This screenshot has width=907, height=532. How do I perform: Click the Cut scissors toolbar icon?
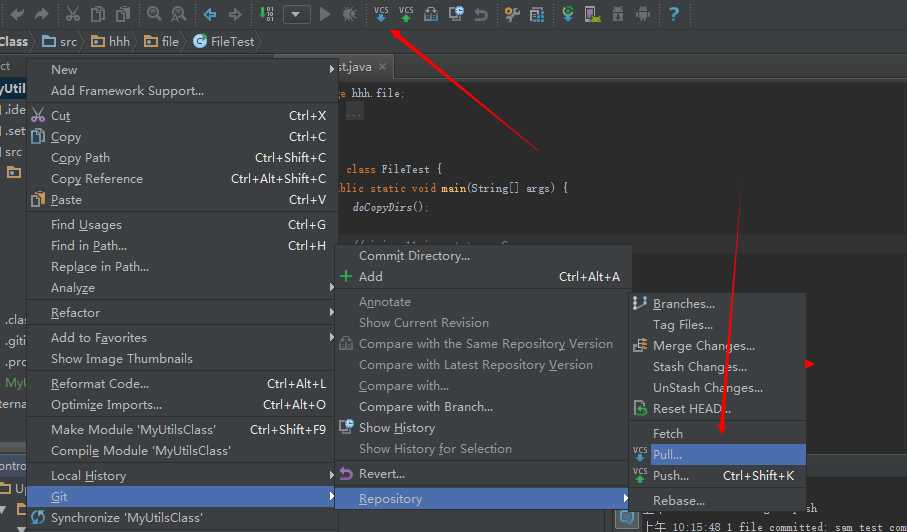(72, 14)
